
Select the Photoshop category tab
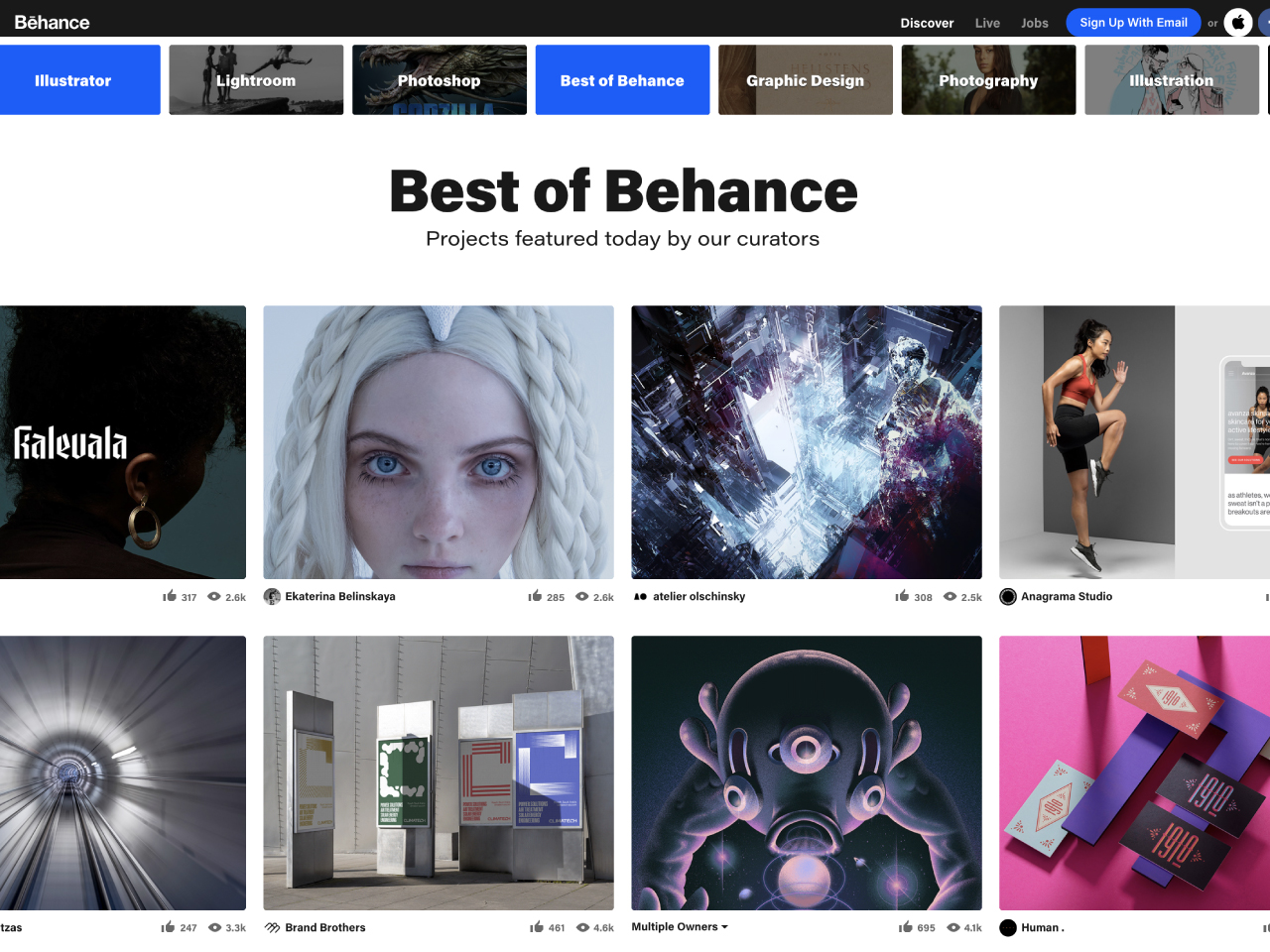coord(440,80)
